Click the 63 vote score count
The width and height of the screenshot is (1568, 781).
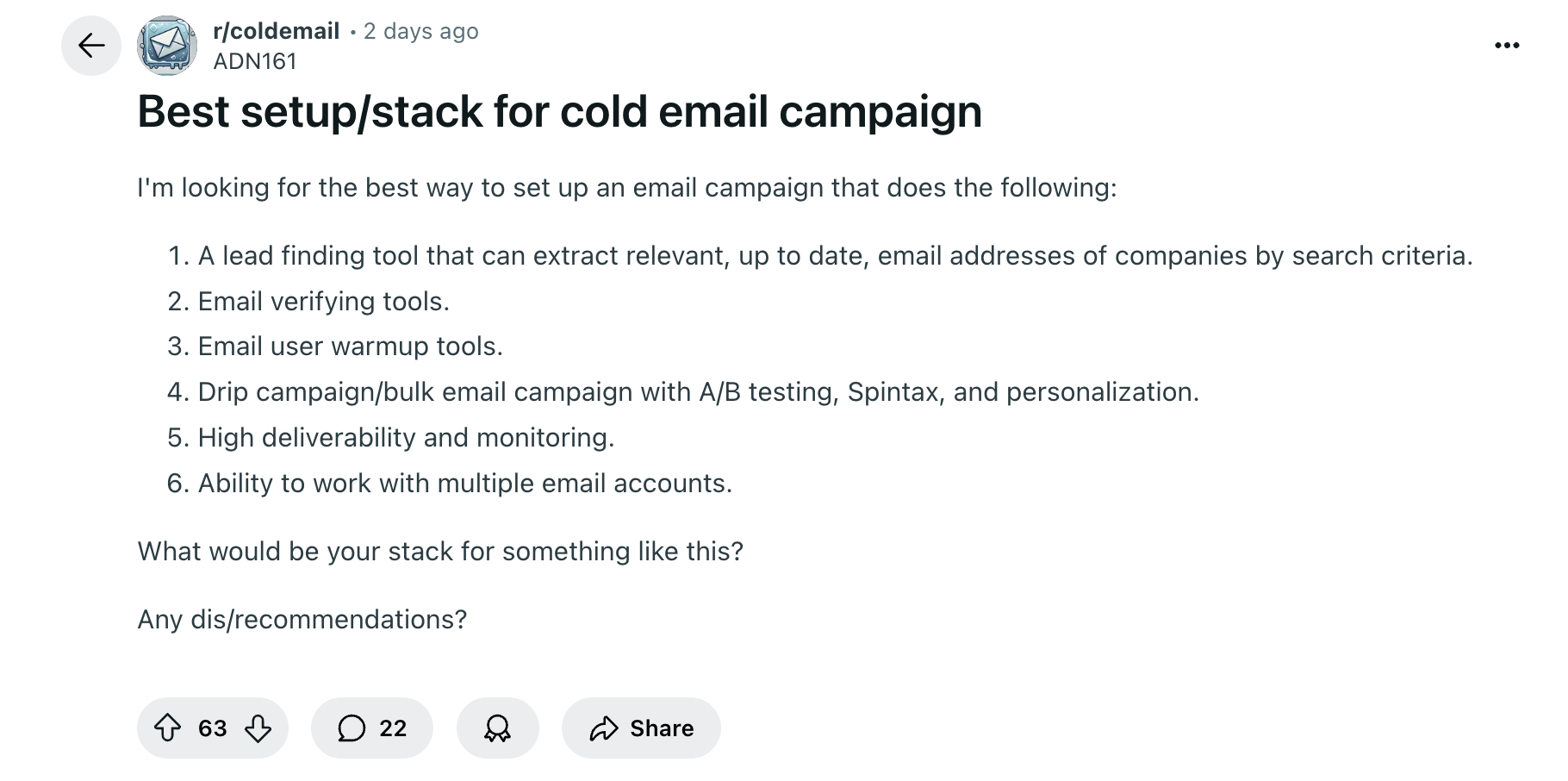[x=212, y=728]
